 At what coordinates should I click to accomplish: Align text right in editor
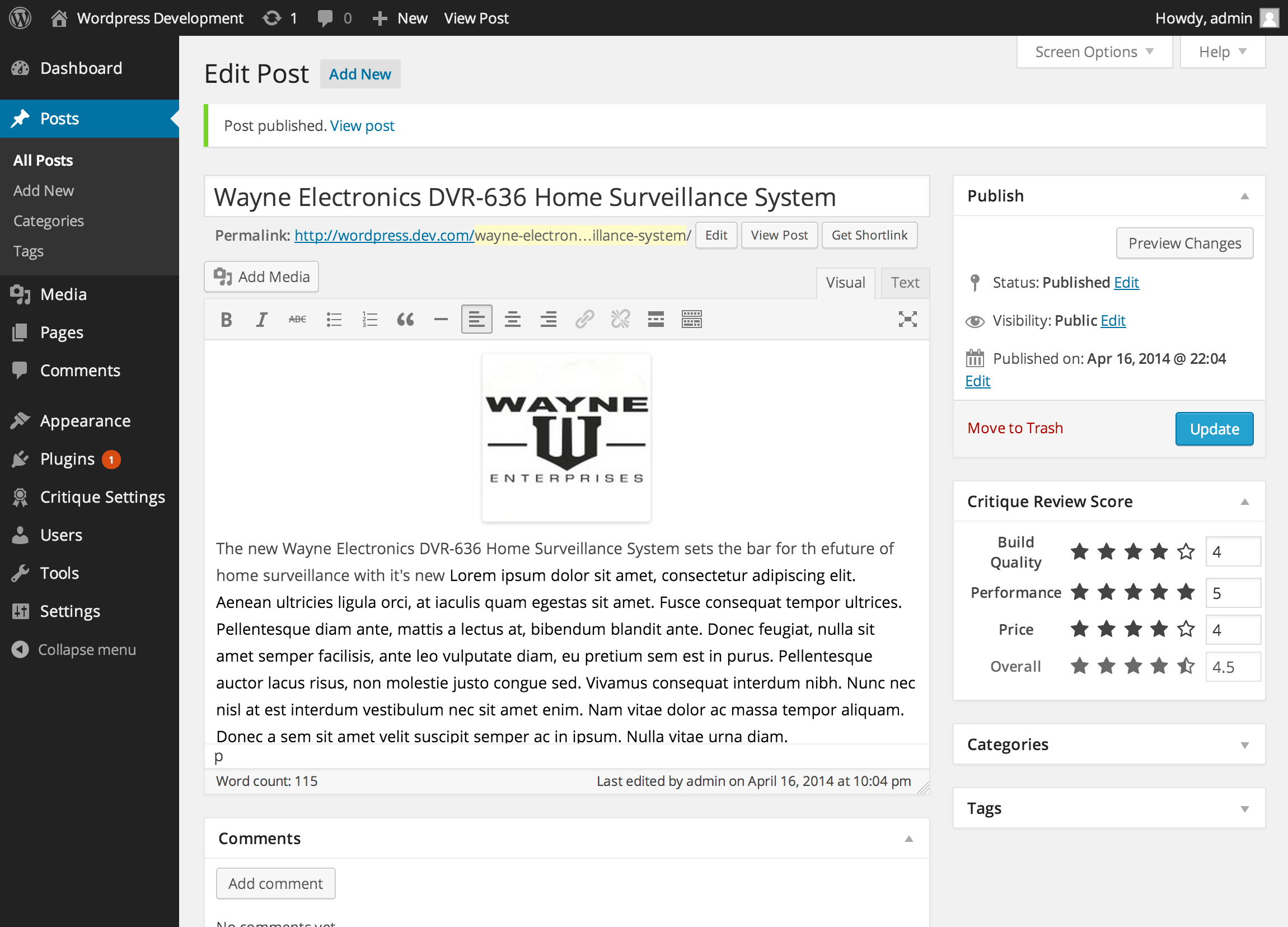click(x=549, y=320)
